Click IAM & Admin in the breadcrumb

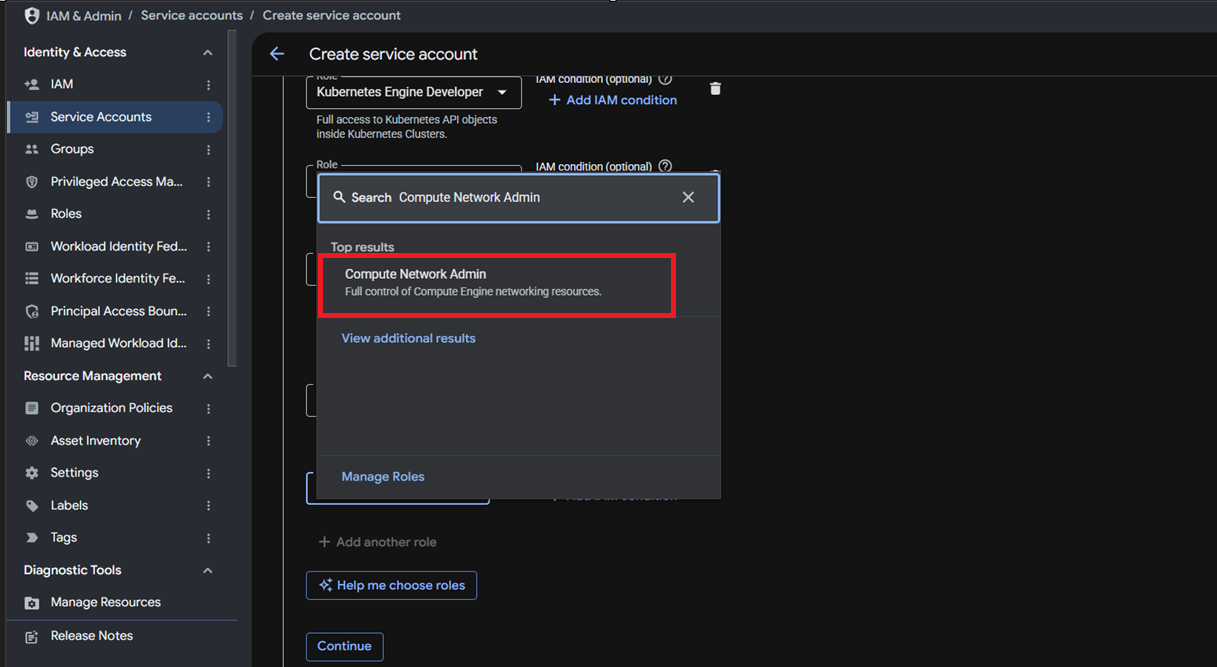pyautogui.click(x=84, y=16)
